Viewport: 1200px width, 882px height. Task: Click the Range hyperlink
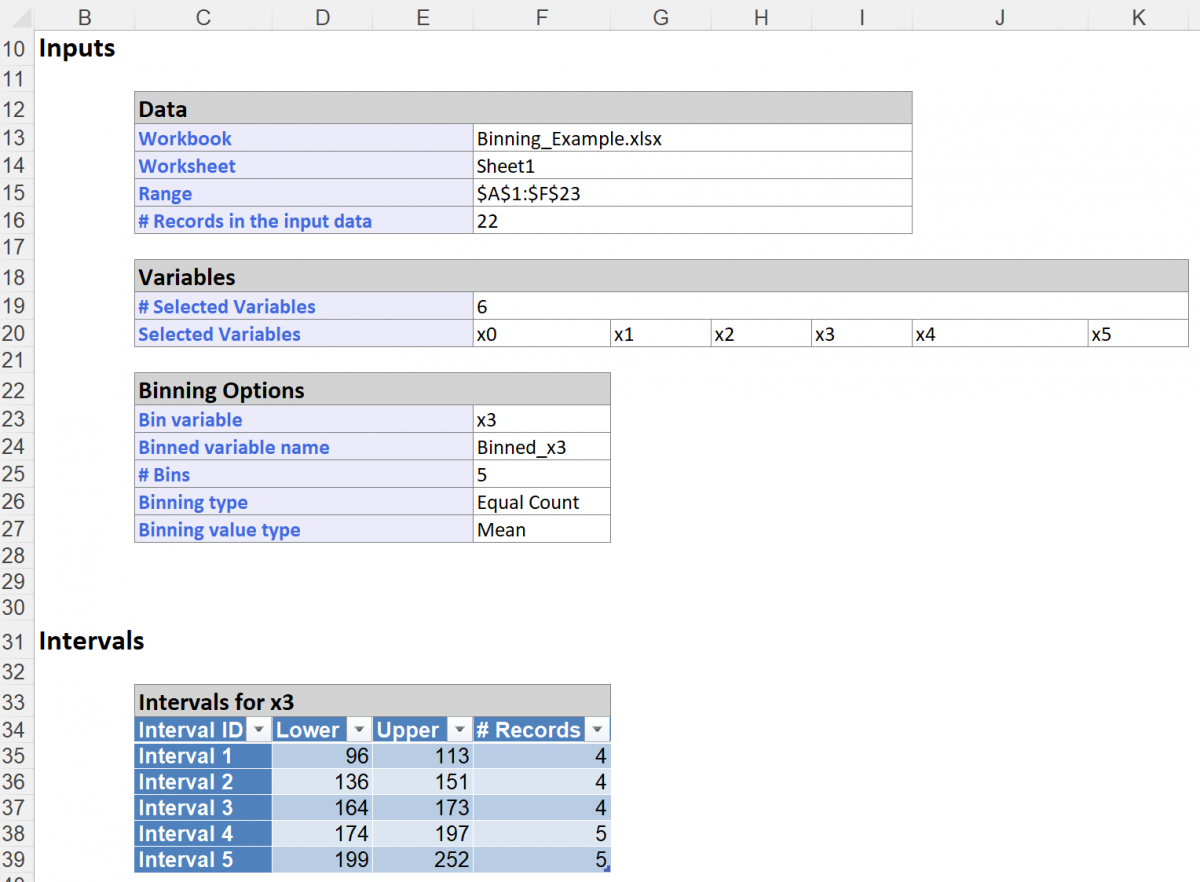click(x=165, y=193)
